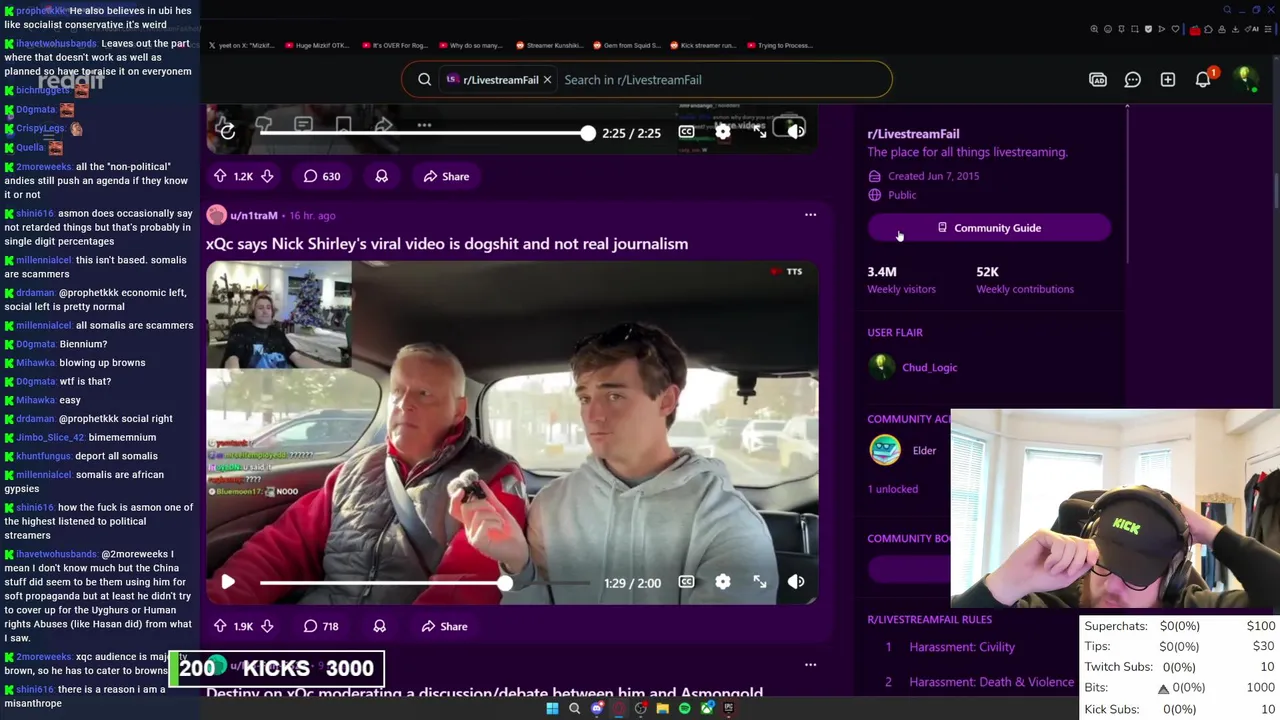This screenshot has width=1280, height=720.
Task: Mute the 2:00 video volume
Action: pyautogui.click(x=796, y=582)
